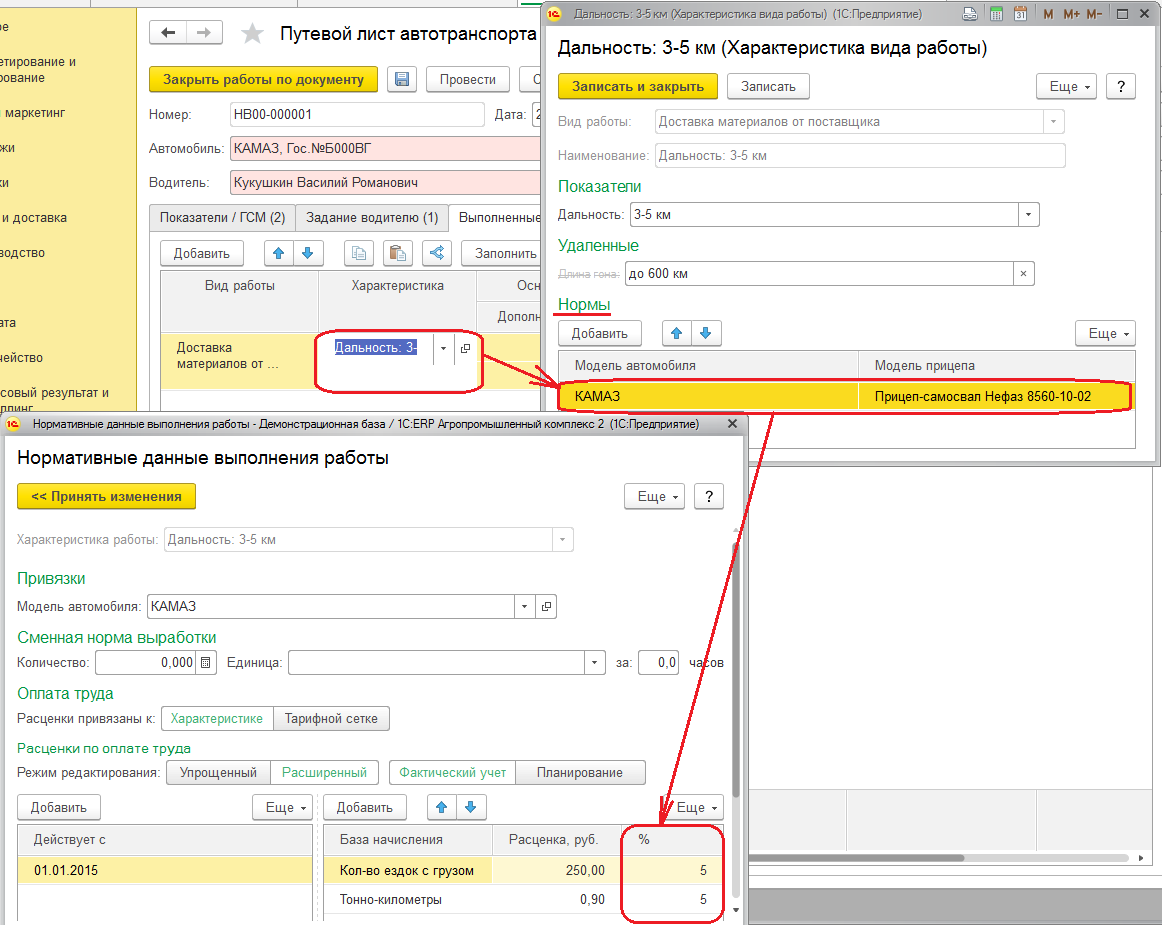The image size is (1162, 925).
Task: Save document with the floppy disk icon
Action: click(x=402, y=79)
